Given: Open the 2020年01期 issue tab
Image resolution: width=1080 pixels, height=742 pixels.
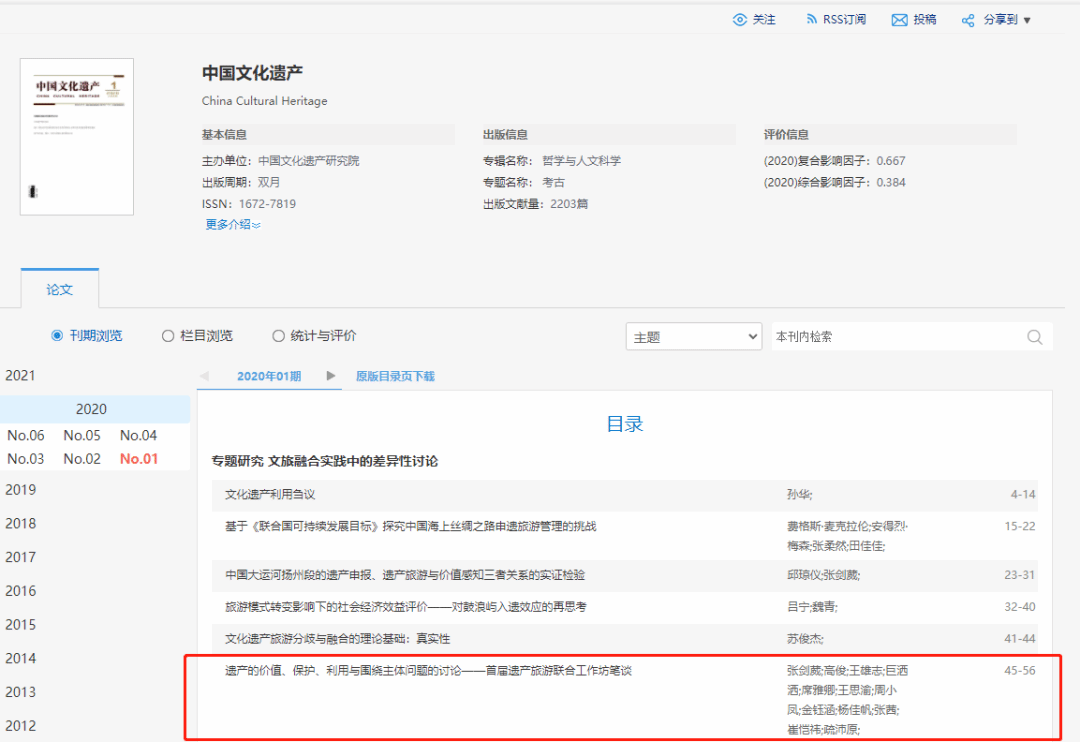Looking at the screenshot, I should [x=268, y=376].
